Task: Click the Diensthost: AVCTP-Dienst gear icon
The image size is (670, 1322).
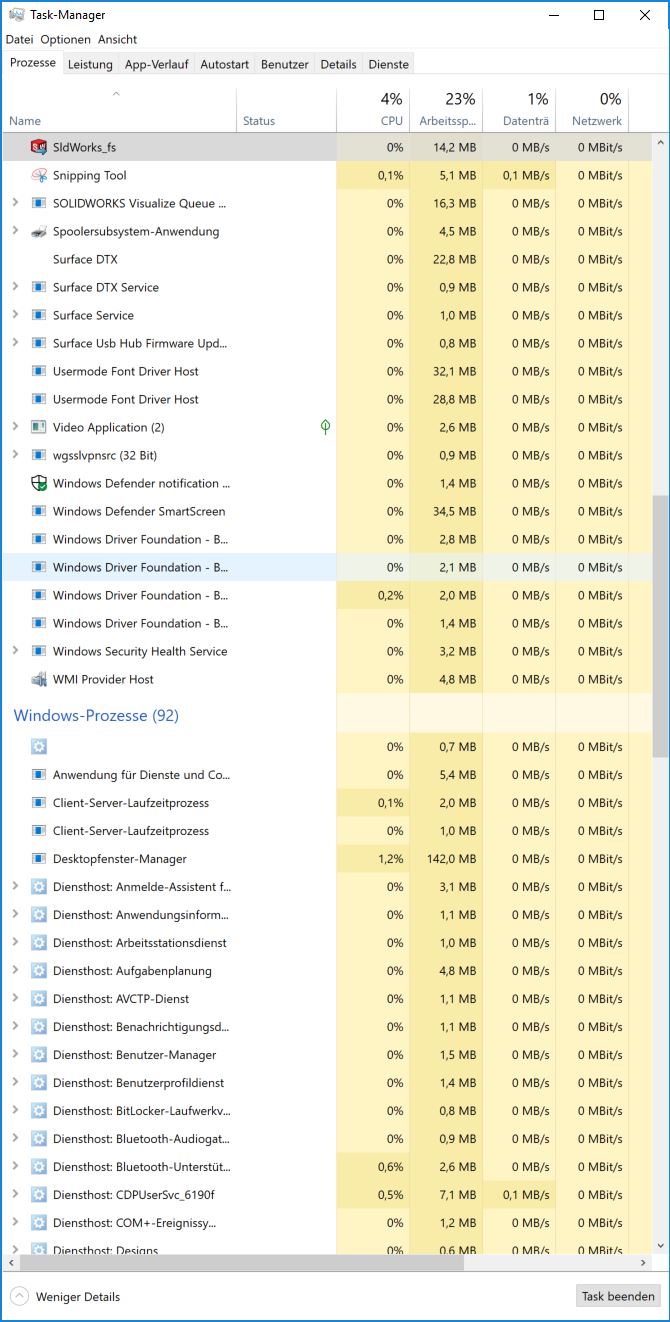Action: (39, 999)
